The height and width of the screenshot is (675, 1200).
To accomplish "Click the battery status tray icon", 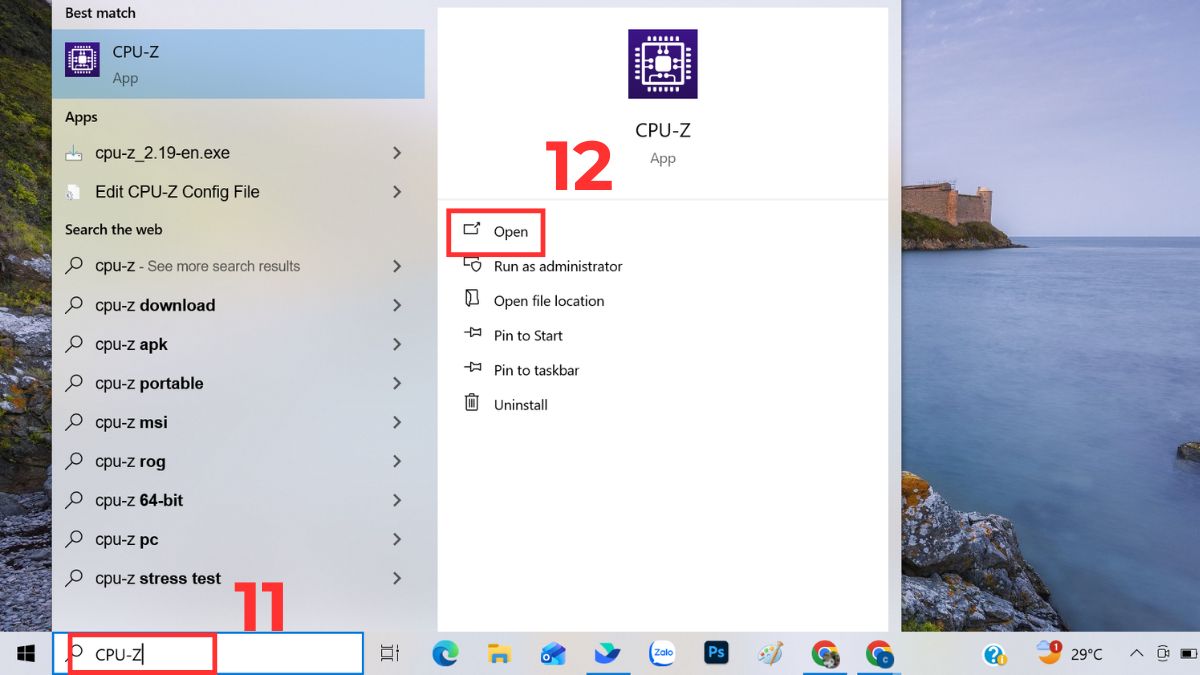I will pyautogui.click(x=1190, y=654).
